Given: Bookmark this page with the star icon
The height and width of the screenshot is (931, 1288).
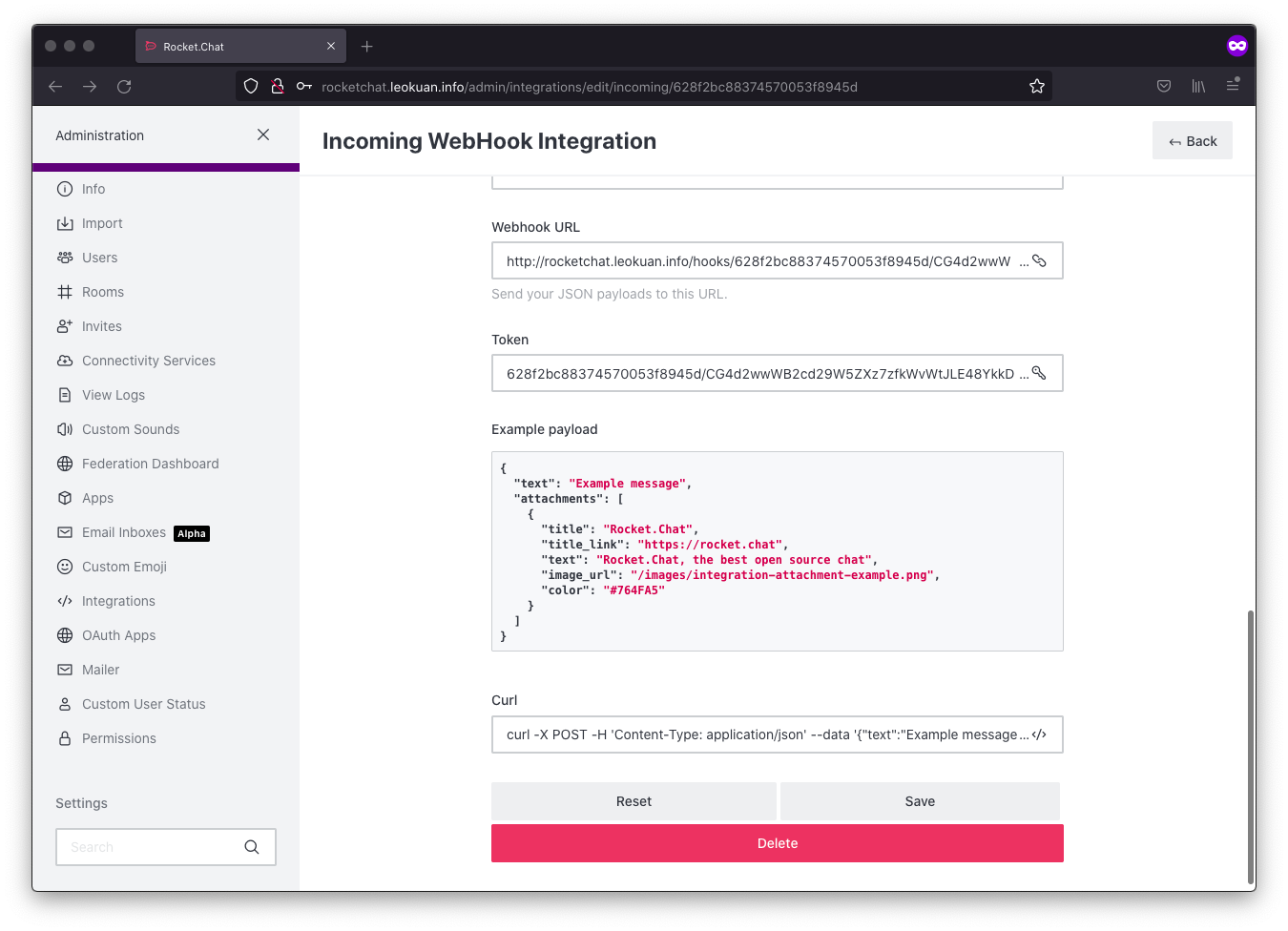Looking at the screenshot, I should point(1037,87).
